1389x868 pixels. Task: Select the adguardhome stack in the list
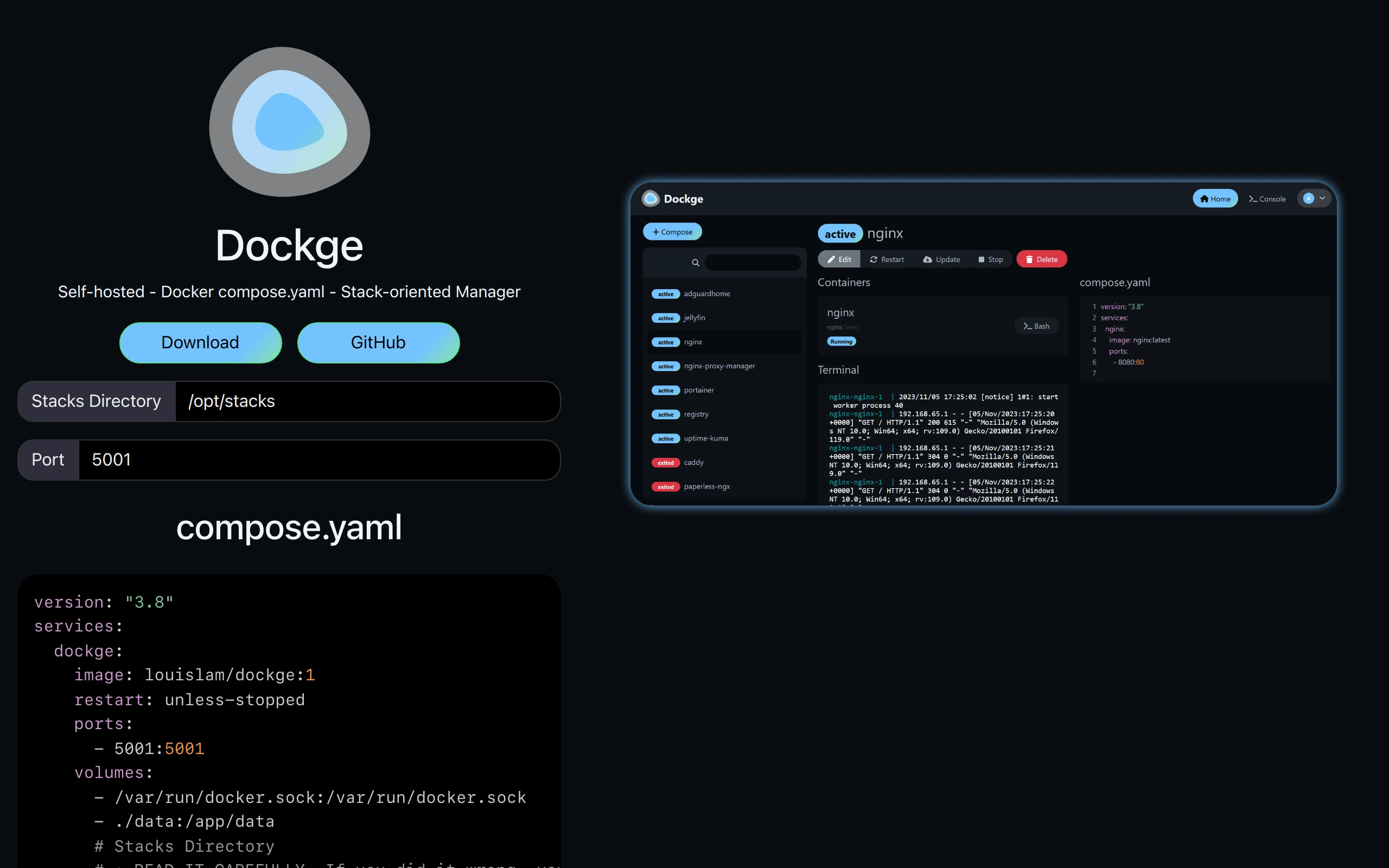click(x=706, y=294)
